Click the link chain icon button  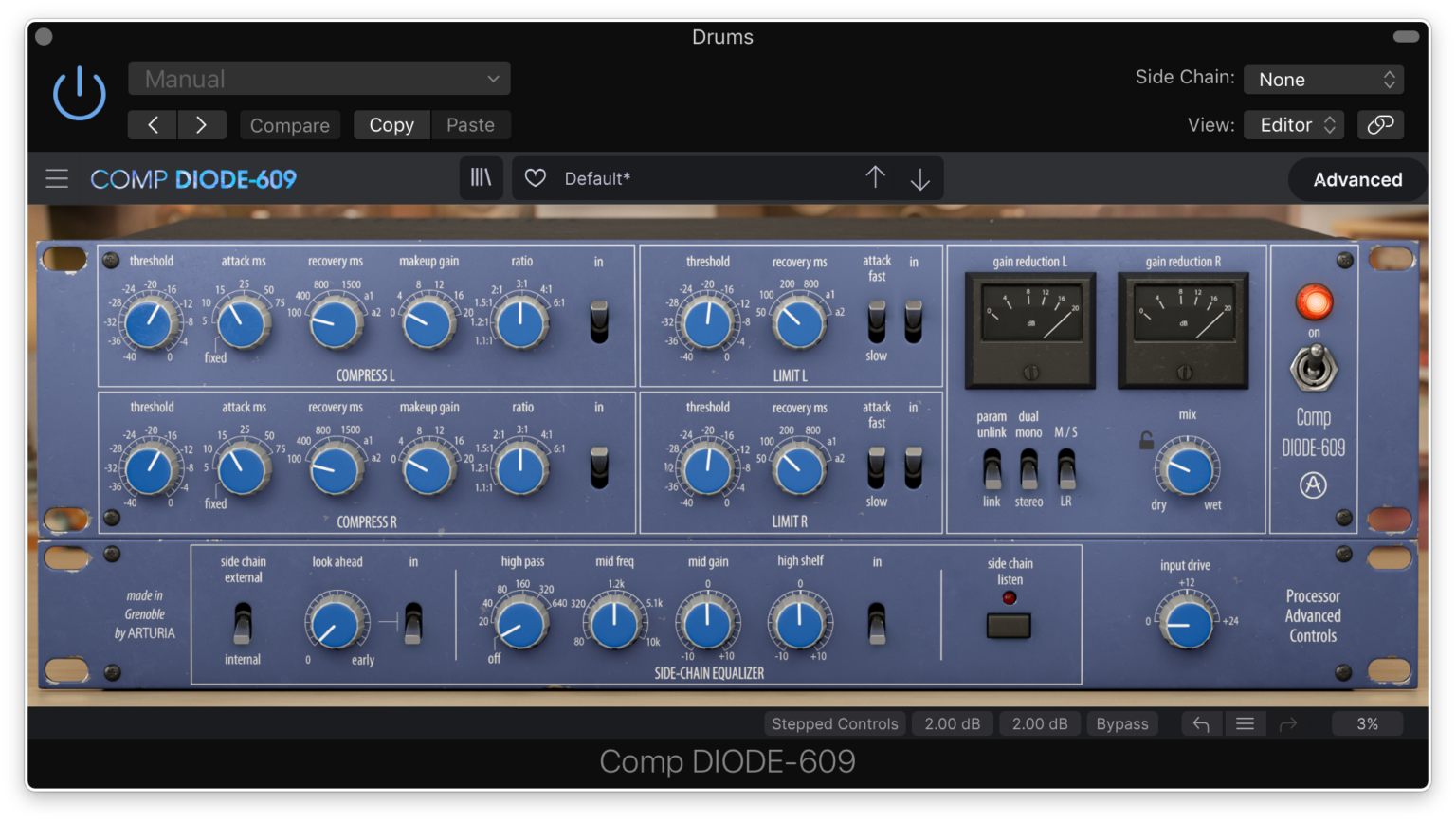1380,124
